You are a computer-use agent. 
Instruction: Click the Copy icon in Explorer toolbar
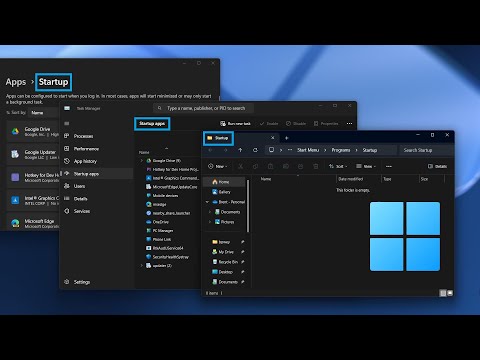tap(255, 166)
